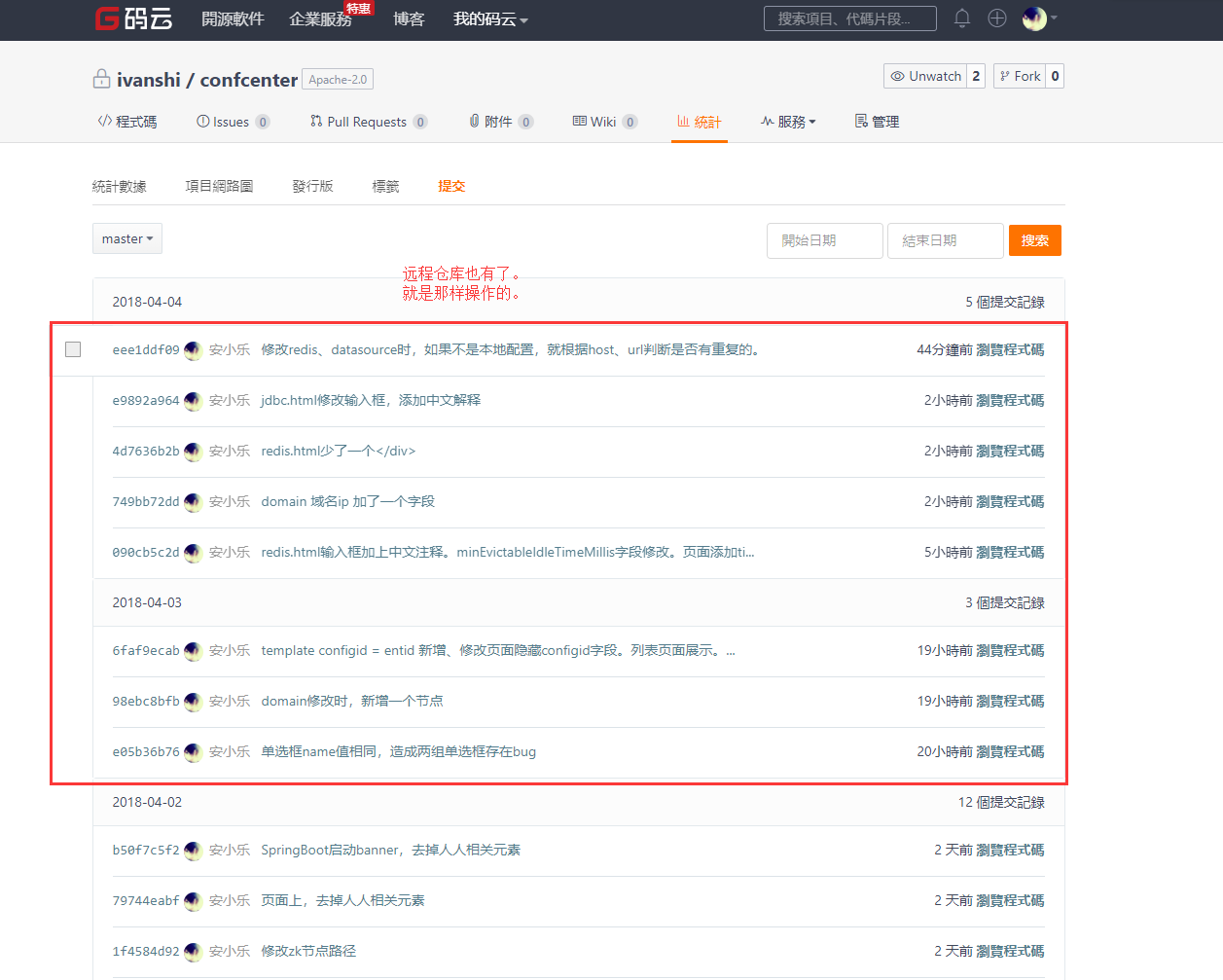Image resolution: width=1223 pixels, height=980 pixels.
Task: Click avatar on commit 090cb5c2d
Action: click(x=193, y=552)
